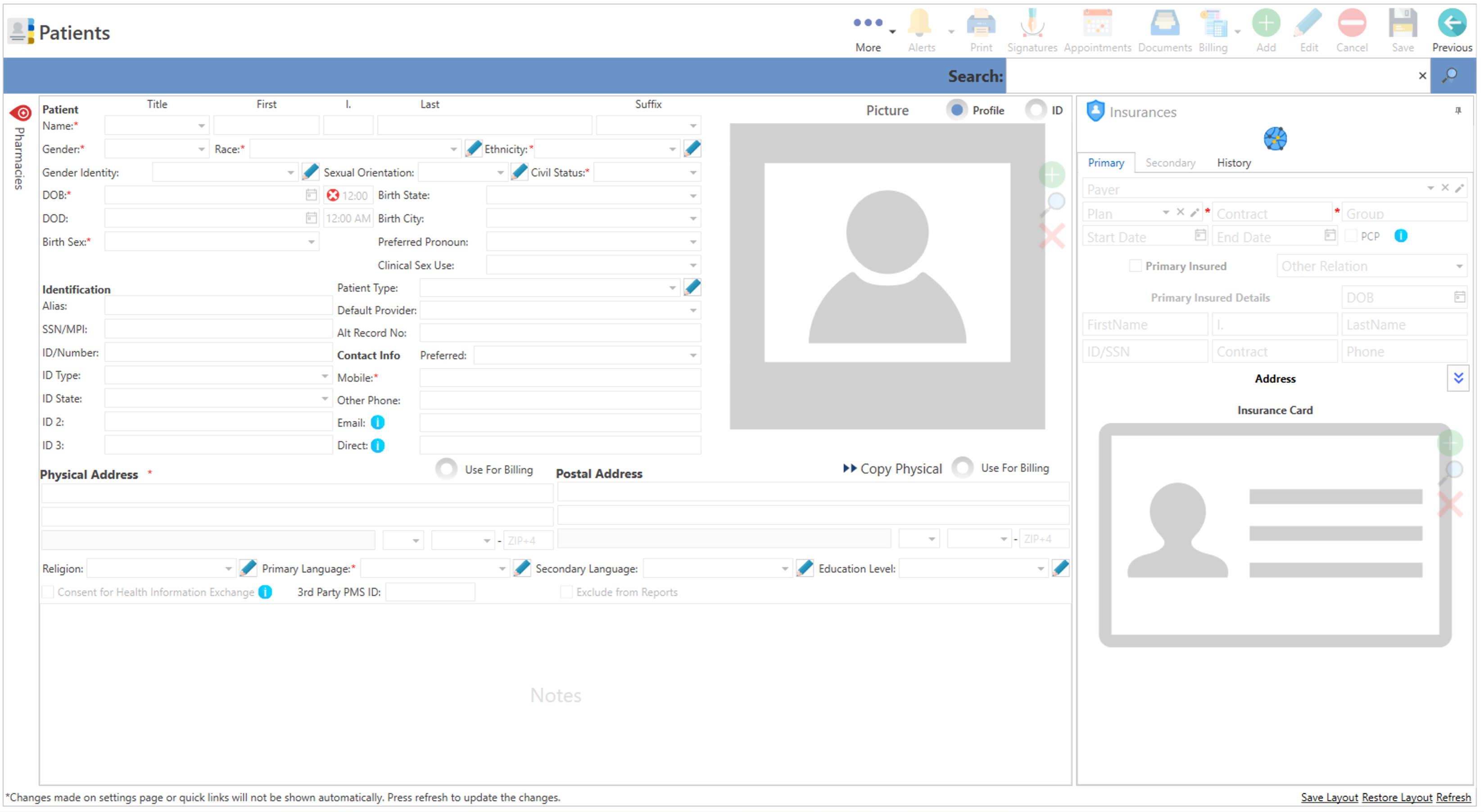Expand the insurance Address section chevron
The width and height of the screenshot is (1484, 812).
pos(1457,379)
